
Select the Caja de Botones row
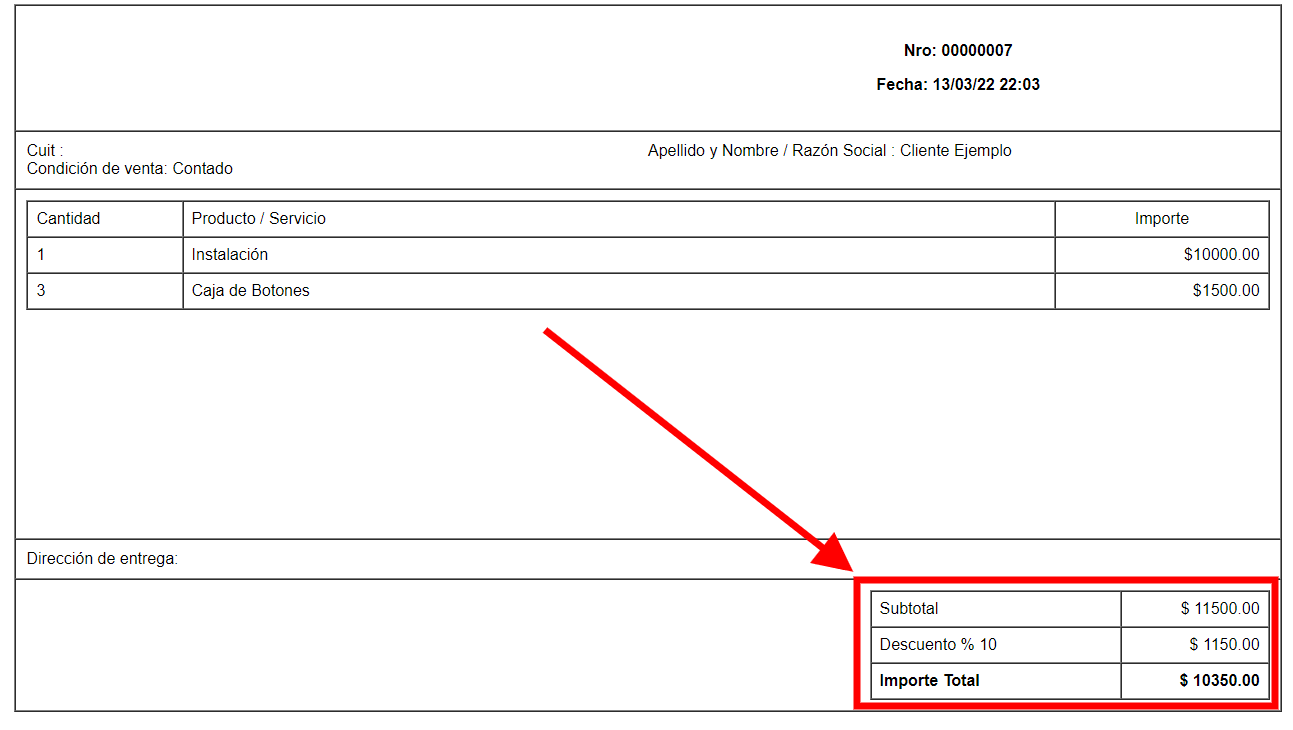click(x=251, y=291)
